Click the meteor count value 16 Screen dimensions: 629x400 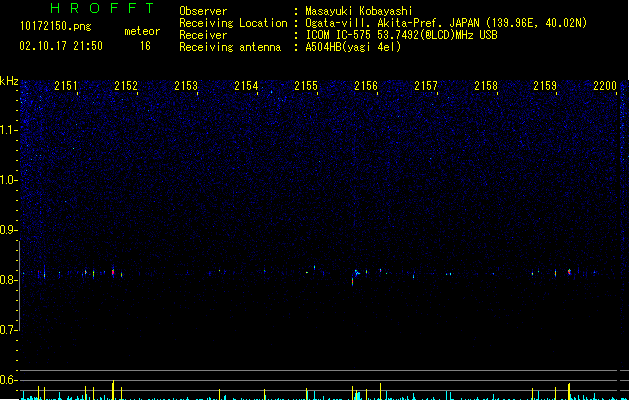145,46
